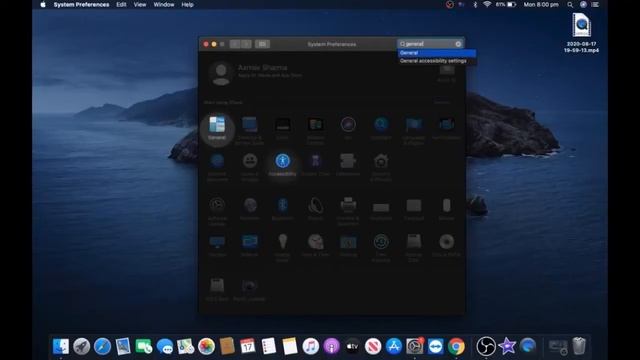The width and height of the screenshot is (640, 360).
Task: Select the 2020-08-17 mp4 desktop file
Action: point(581,33)
